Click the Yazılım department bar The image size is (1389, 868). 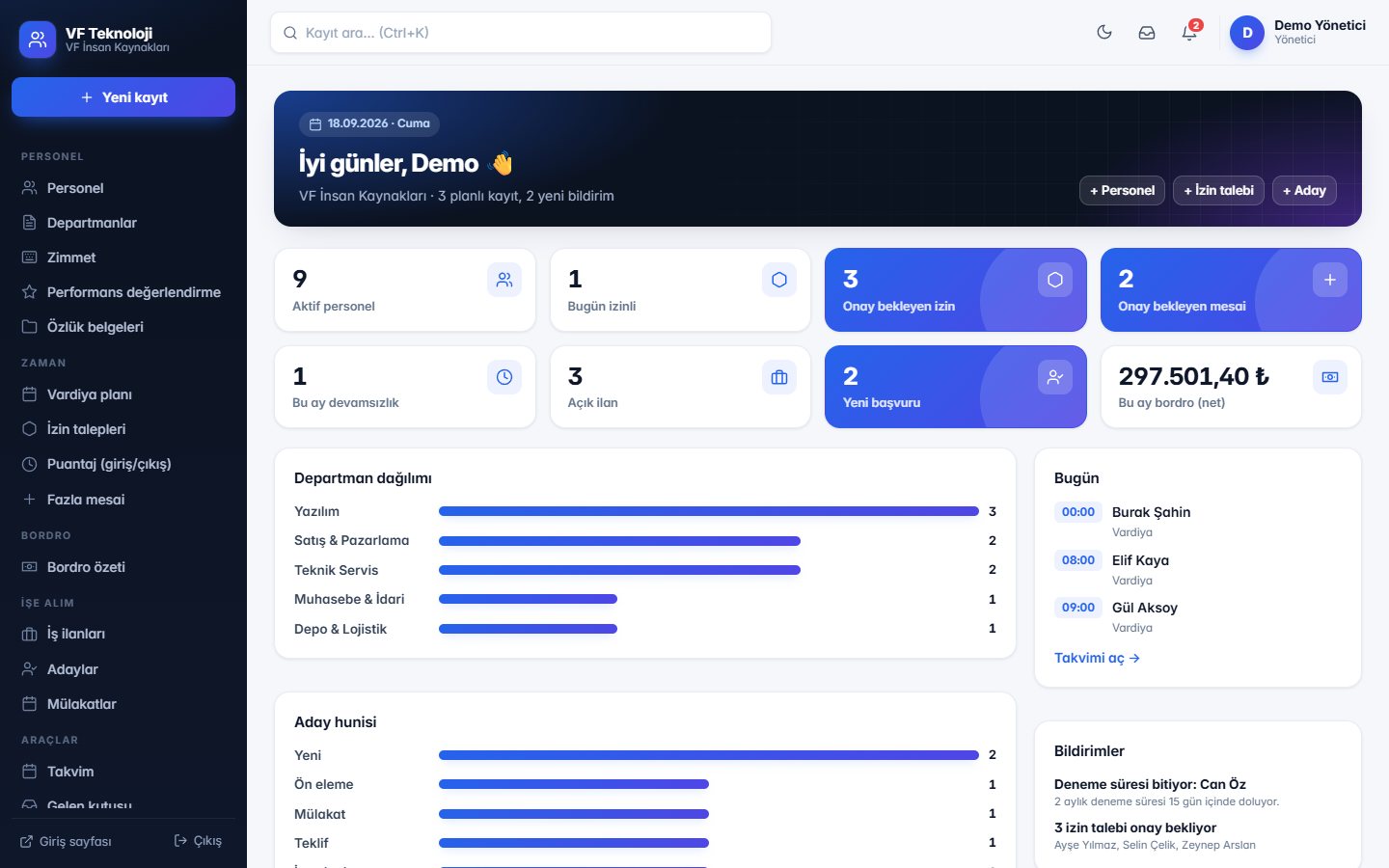[x=709, y=511]
